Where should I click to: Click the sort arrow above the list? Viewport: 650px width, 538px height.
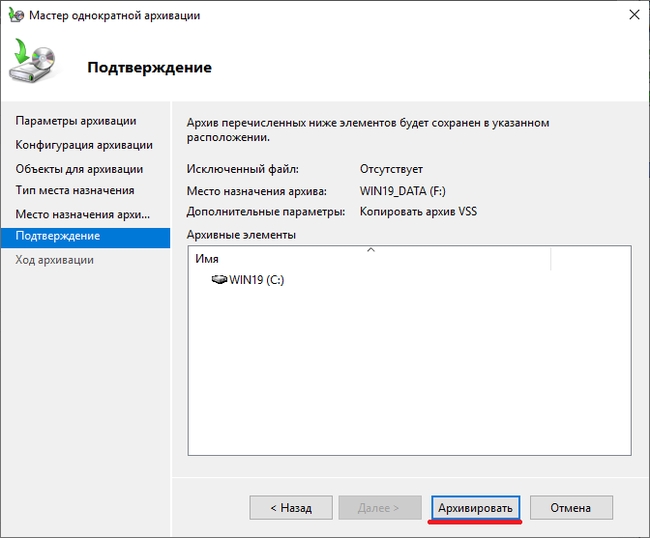[x=371, y=249]
